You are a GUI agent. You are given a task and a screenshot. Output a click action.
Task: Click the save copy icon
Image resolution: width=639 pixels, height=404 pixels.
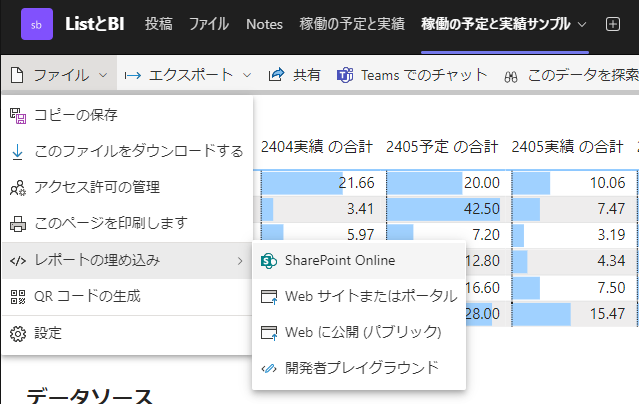coord(18,116)
